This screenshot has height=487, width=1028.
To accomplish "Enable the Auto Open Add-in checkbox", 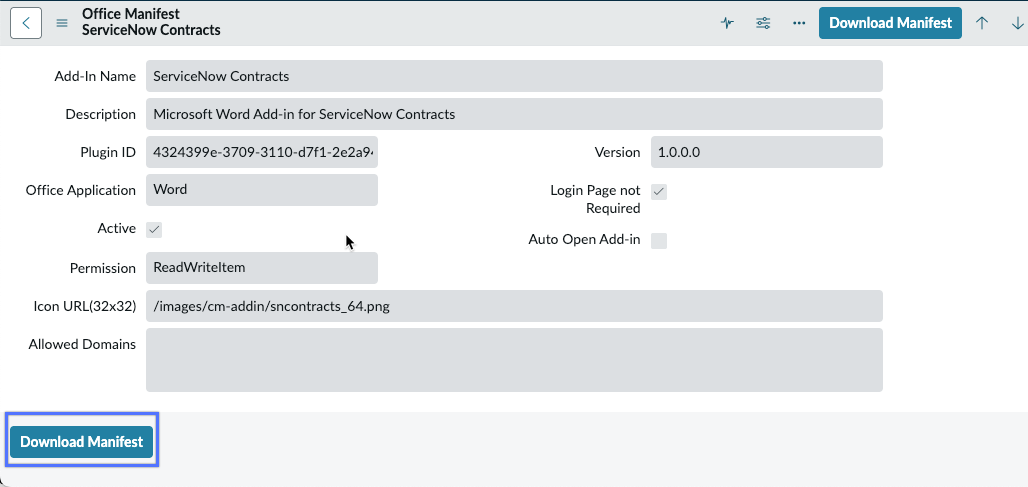I will tap(659, 241).
